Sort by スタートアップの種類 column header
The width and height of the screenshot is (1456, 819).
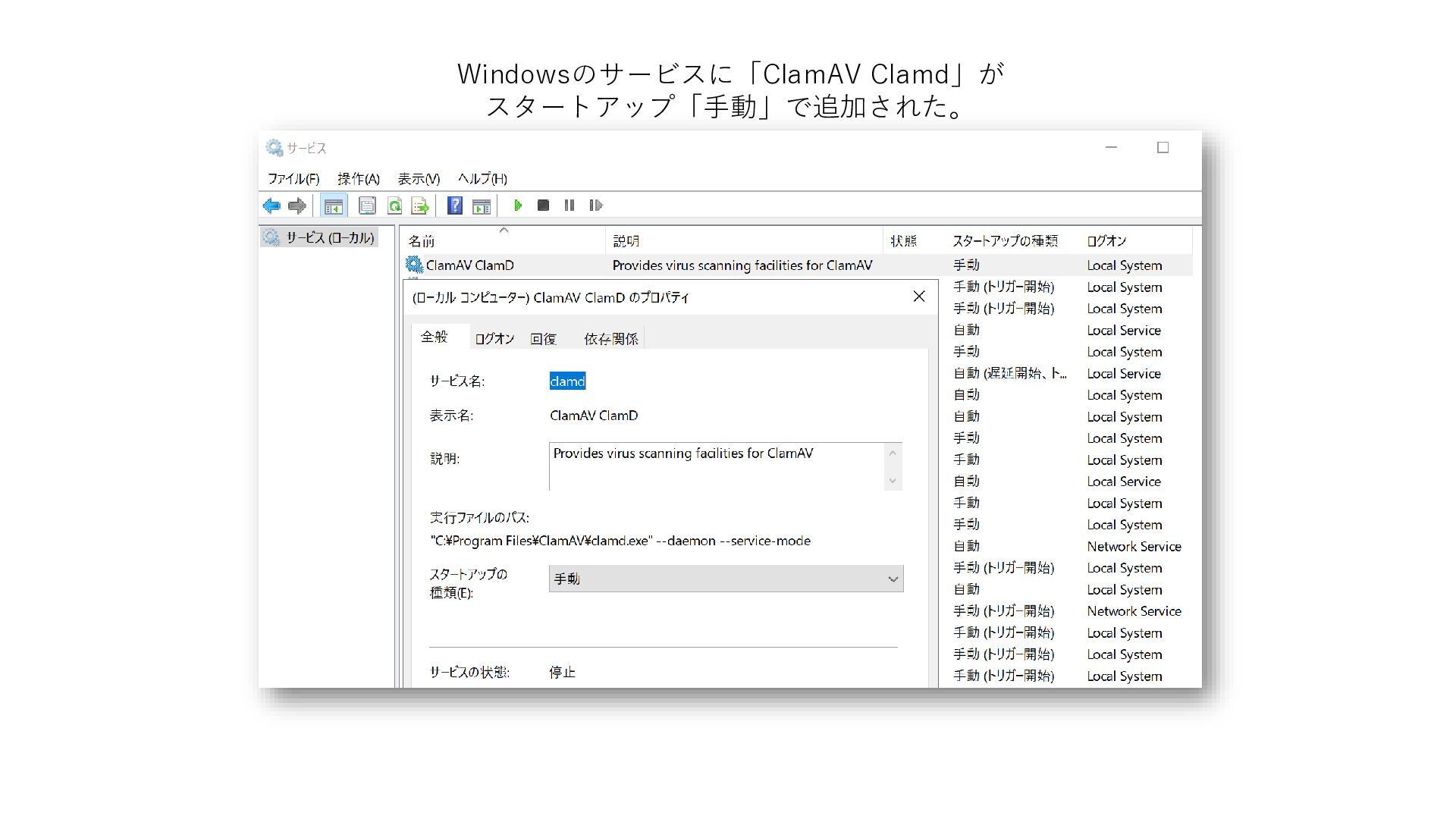point(1005,241)
